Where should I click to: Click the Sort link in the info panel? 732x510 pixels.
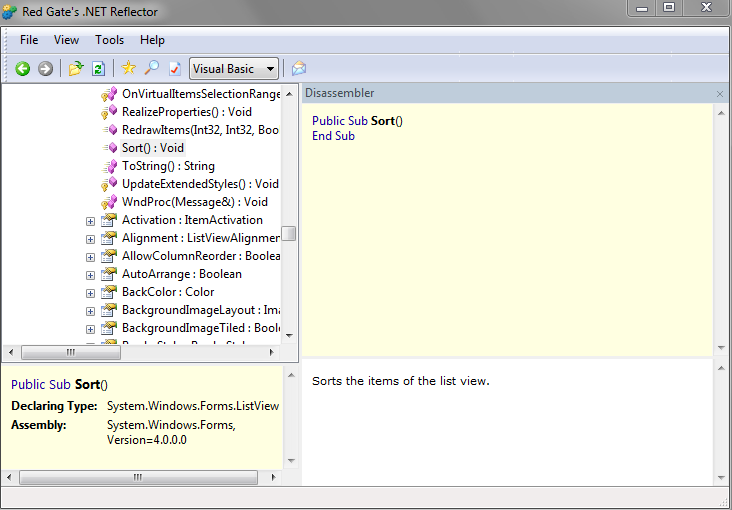pyautogui.click(x=87, y=384)
